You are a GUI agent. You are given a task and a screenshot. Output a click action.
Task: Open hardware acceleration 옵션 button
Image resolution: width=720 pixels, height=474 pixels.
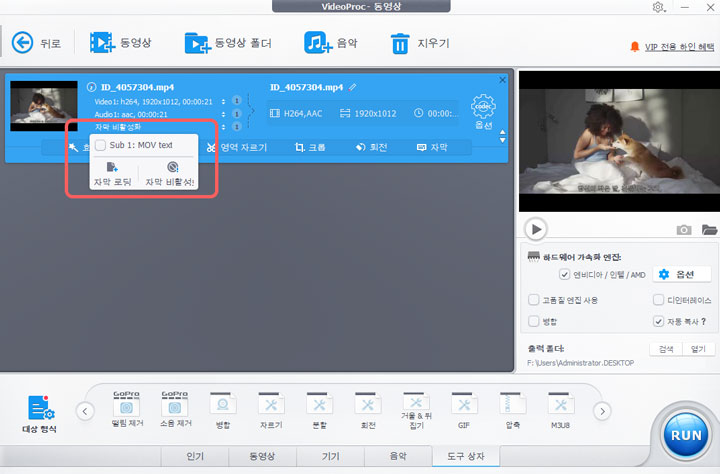680,274
